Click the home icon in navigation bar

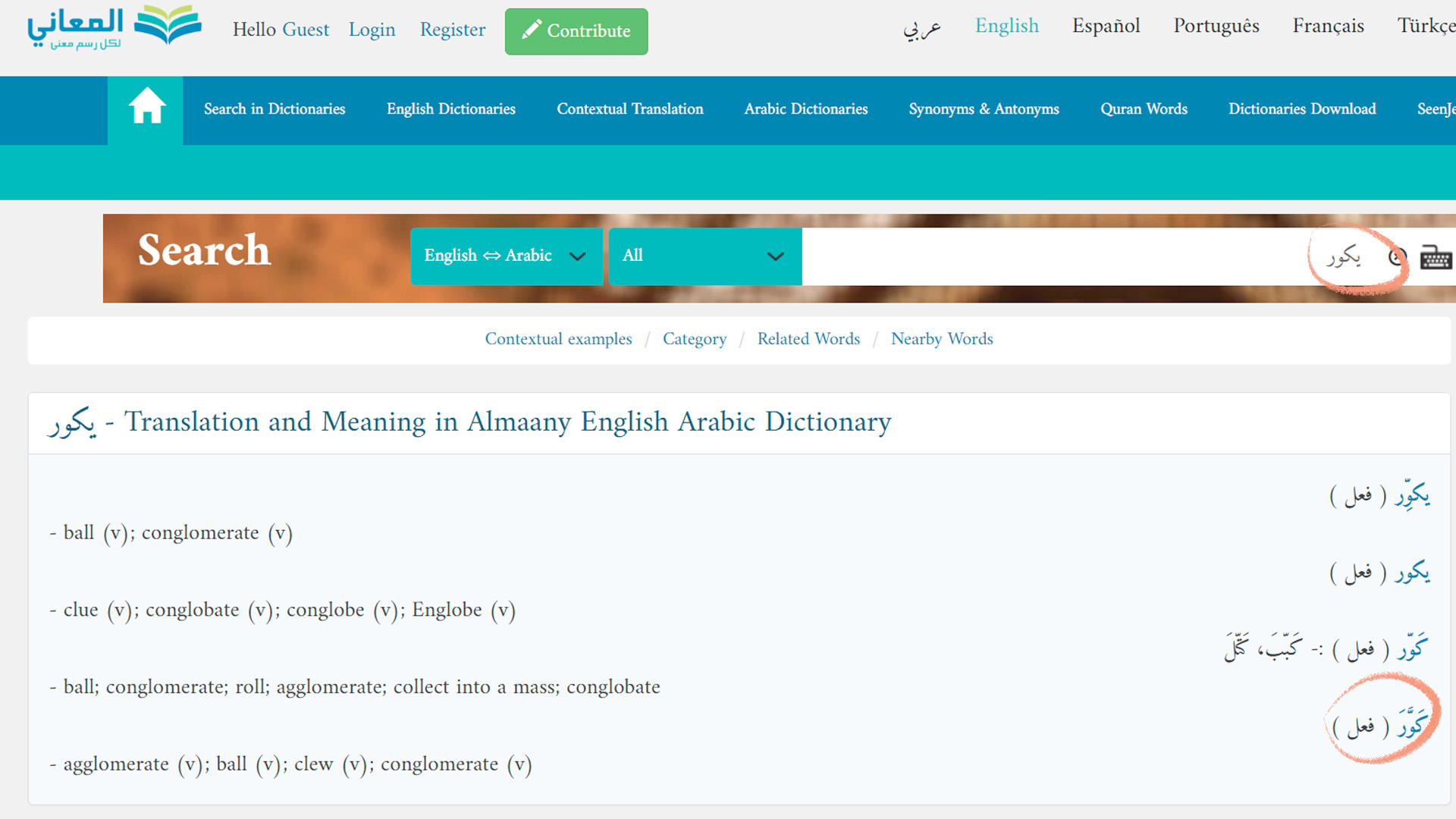(146, 107)
